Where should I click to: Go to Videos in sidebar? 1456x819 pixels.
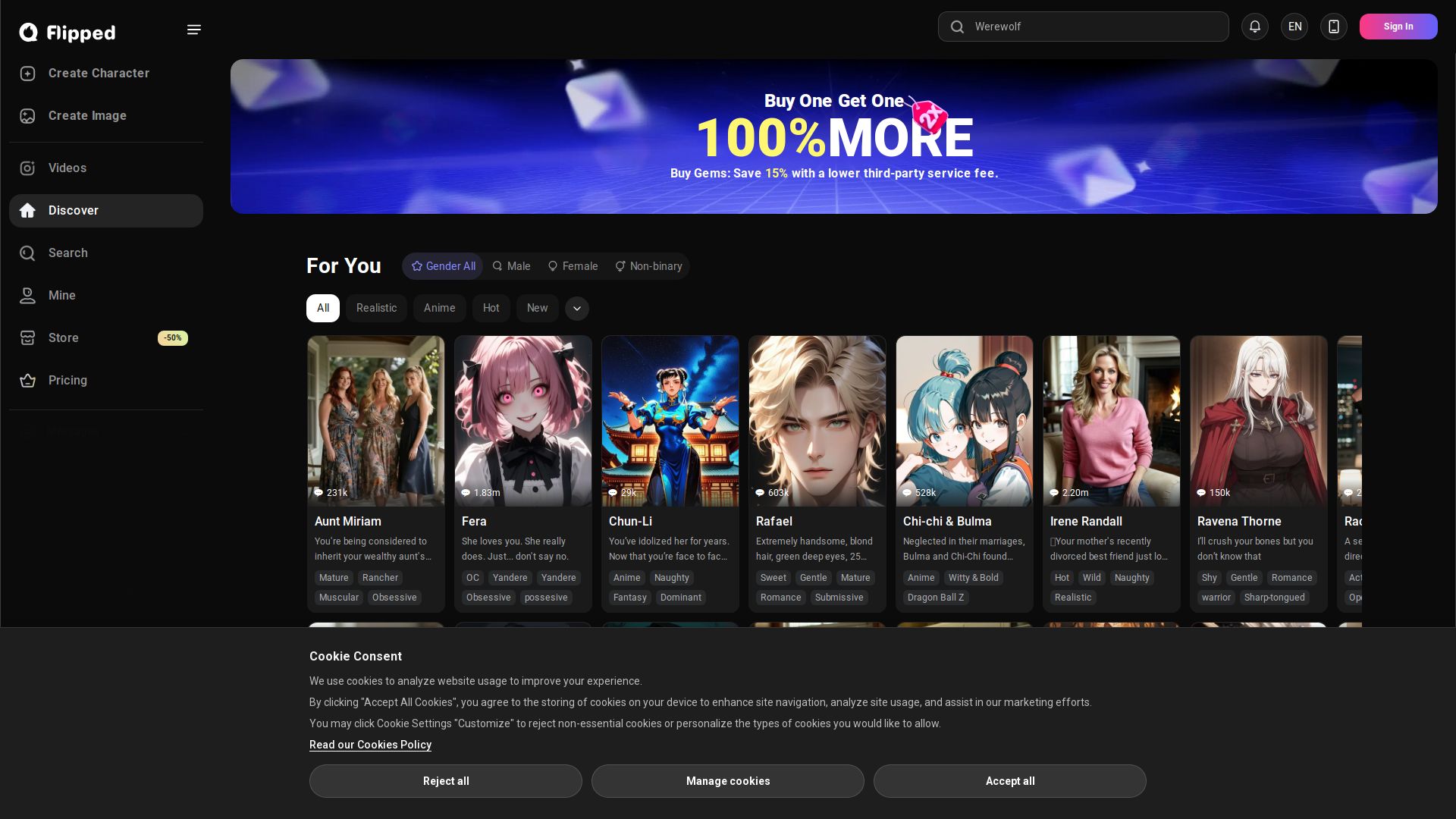pos(106,168)
